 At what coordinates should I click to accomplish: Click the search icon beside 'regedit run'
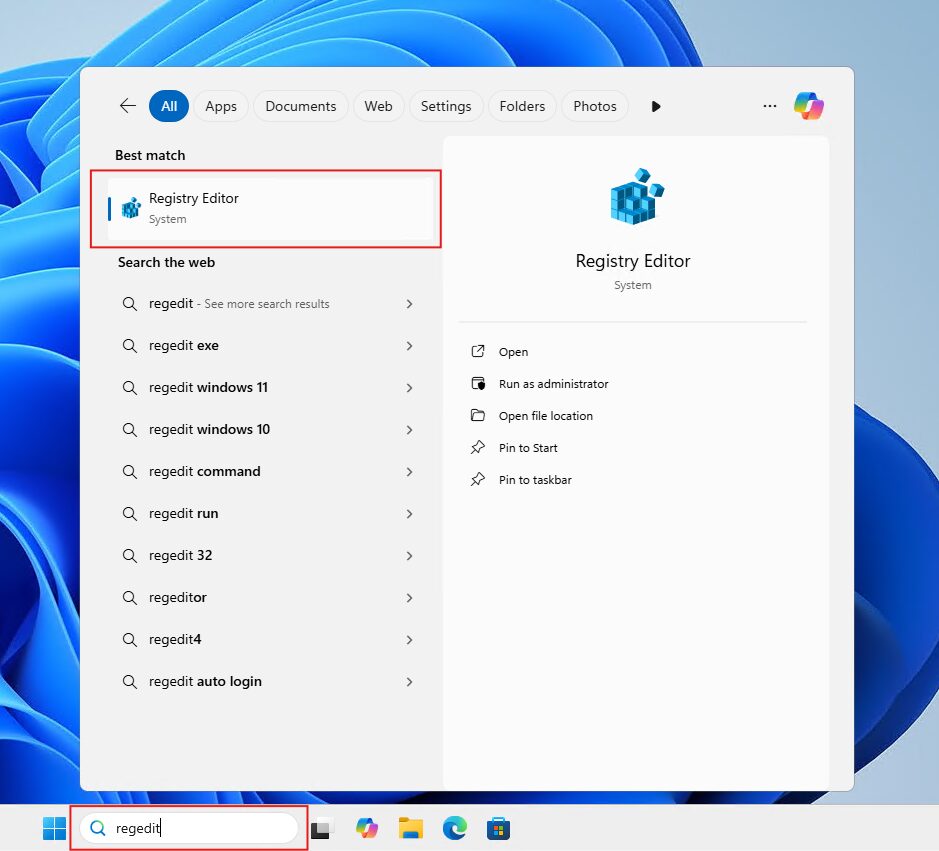coord(129,513)
